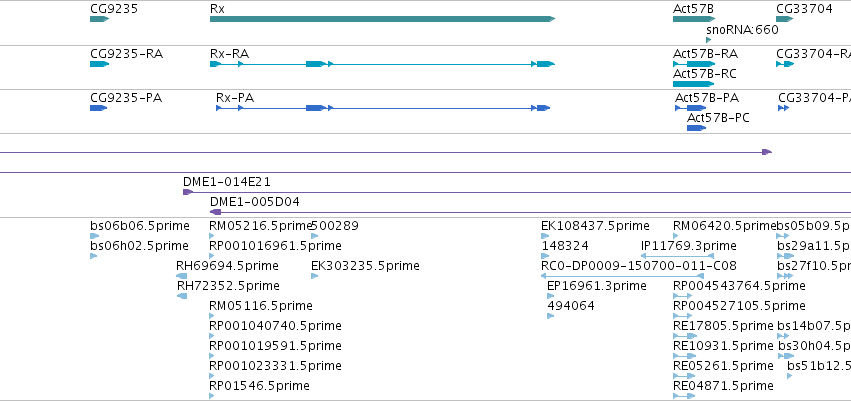Click the EK108437.5prime EST label
The image size is (851, 401).
(x=595, y=226)
